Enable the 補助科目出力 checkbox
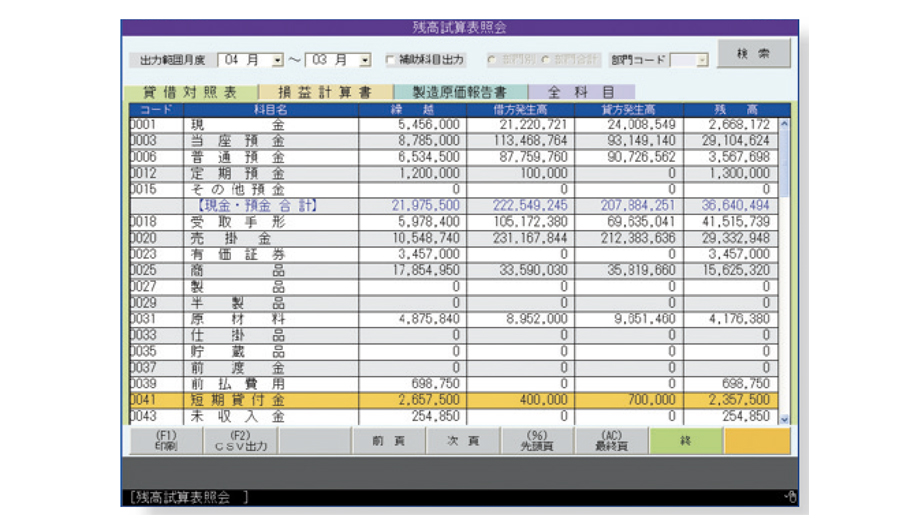 click(x=390, y=60)
